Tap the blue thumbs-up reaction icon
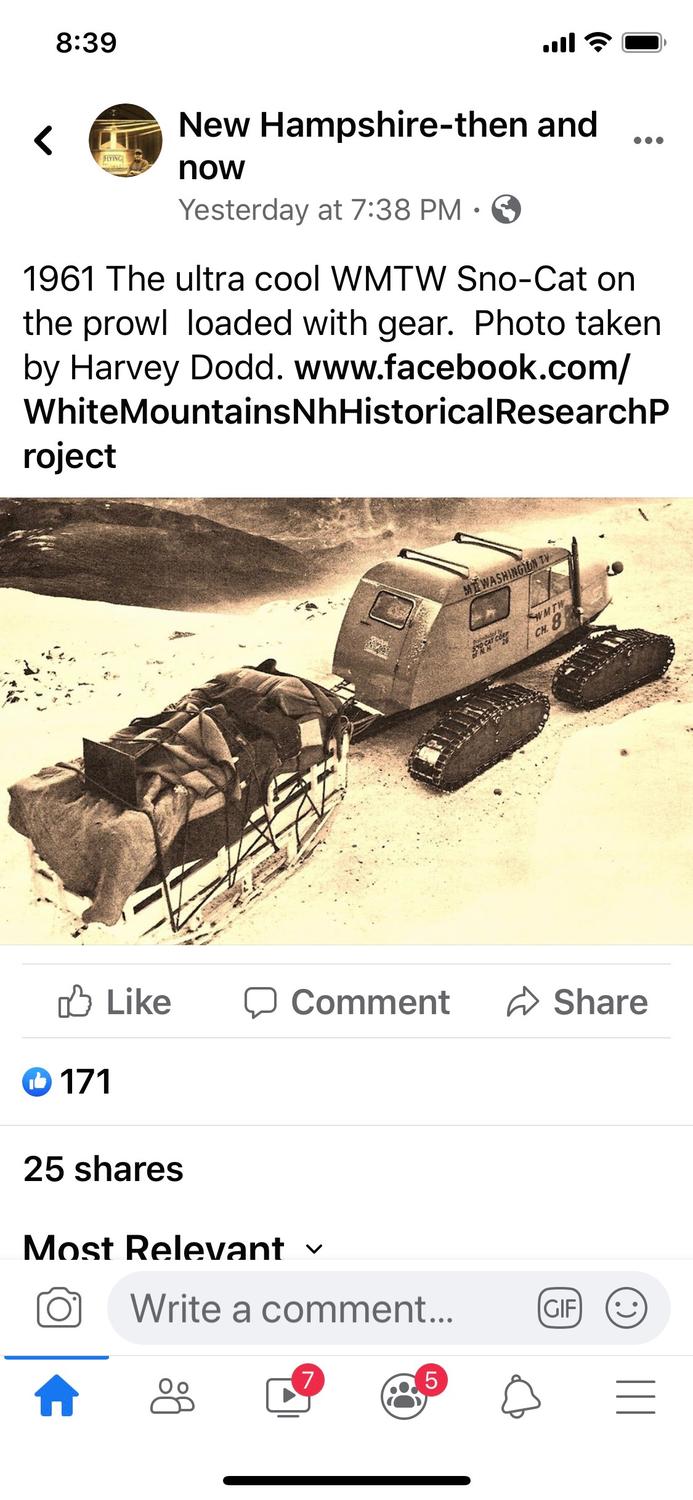693x1500 pixels. click(x=37, y=1081)
